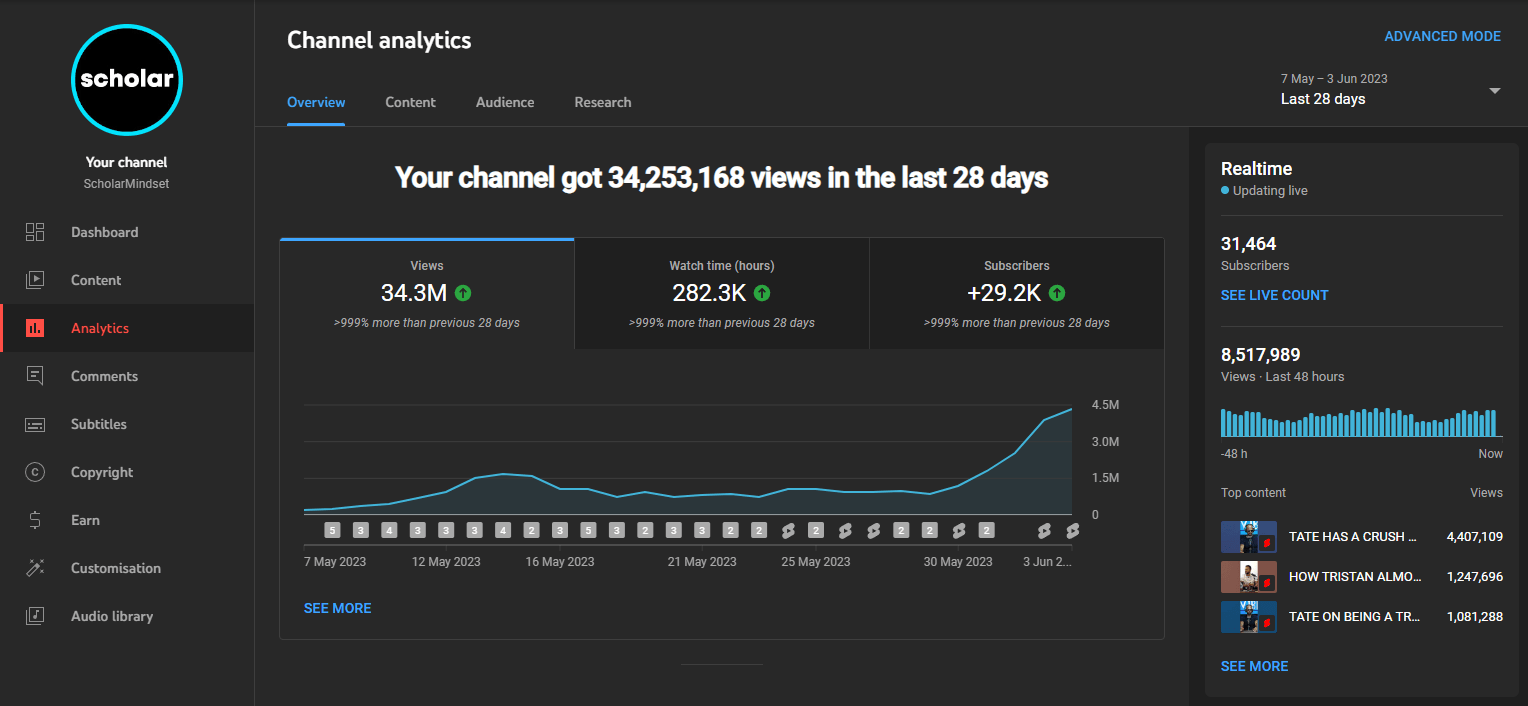Expand the Last 28 days date dropdown
1528x706 pixels.
point(1494,91)
